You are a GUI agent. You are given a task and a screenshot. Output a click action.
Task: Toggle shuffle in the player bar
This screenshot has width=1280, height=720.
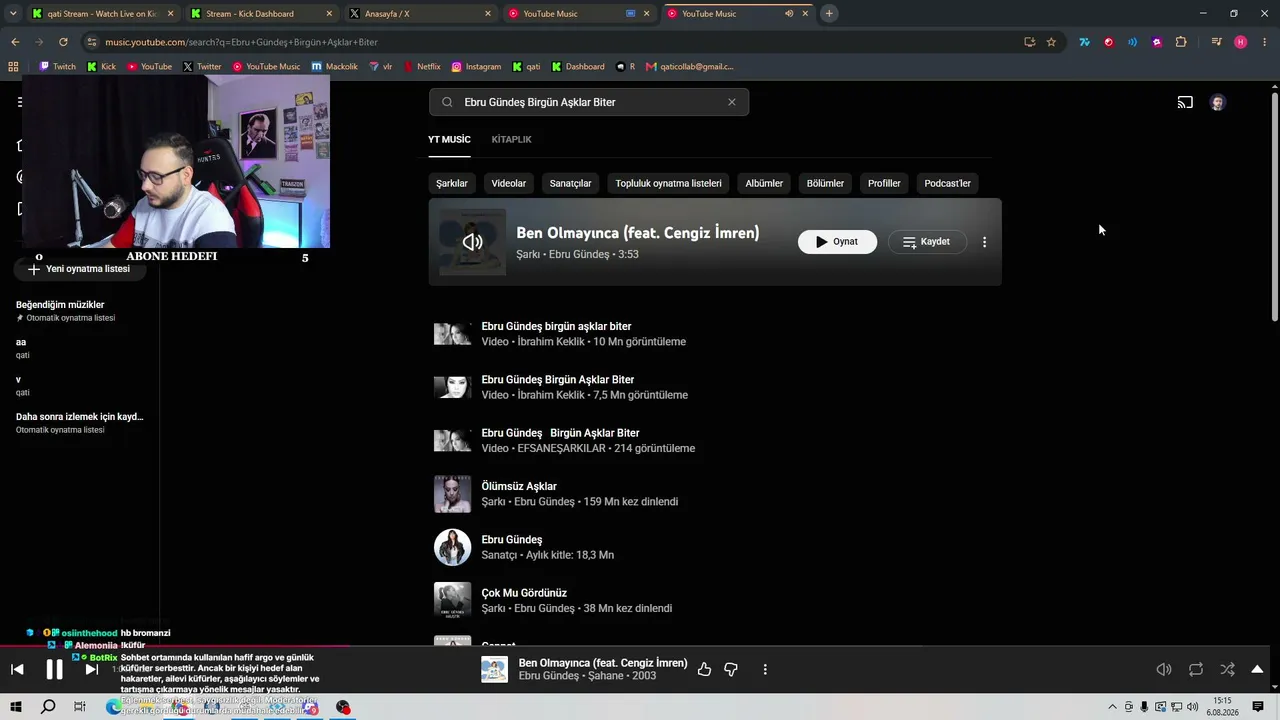coord(1227,670)
